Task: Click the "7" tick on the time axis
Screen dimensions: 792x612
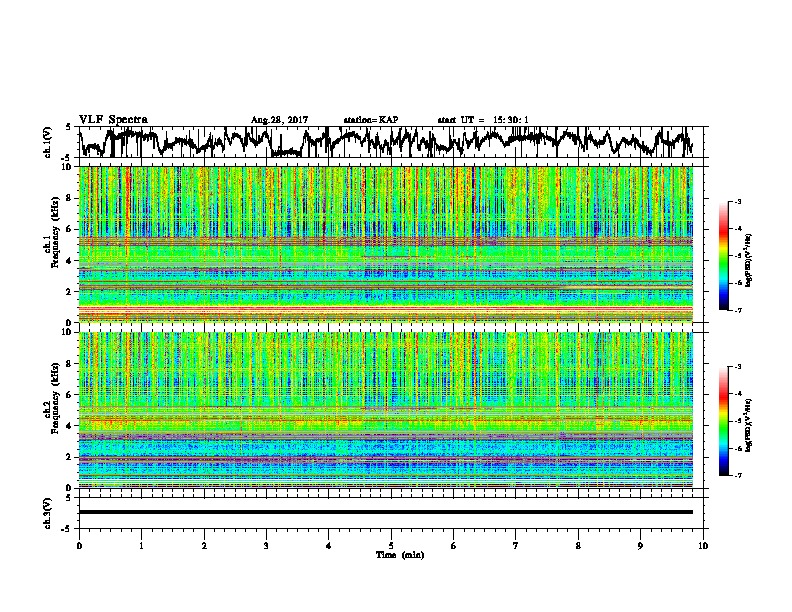Action: (x=516, y=546)
